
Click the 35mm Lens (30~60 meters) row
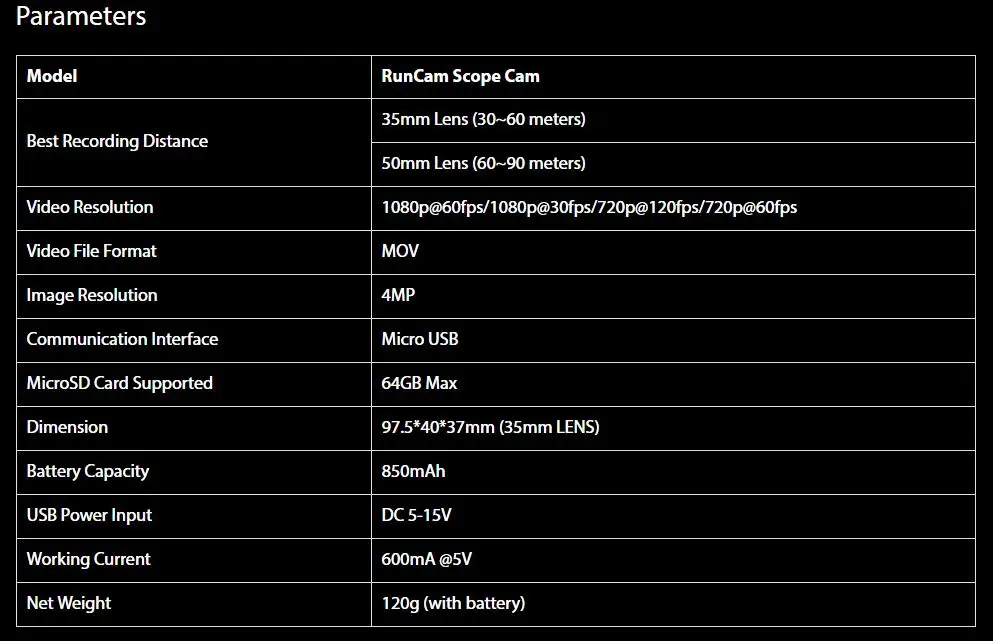[673, 120]
